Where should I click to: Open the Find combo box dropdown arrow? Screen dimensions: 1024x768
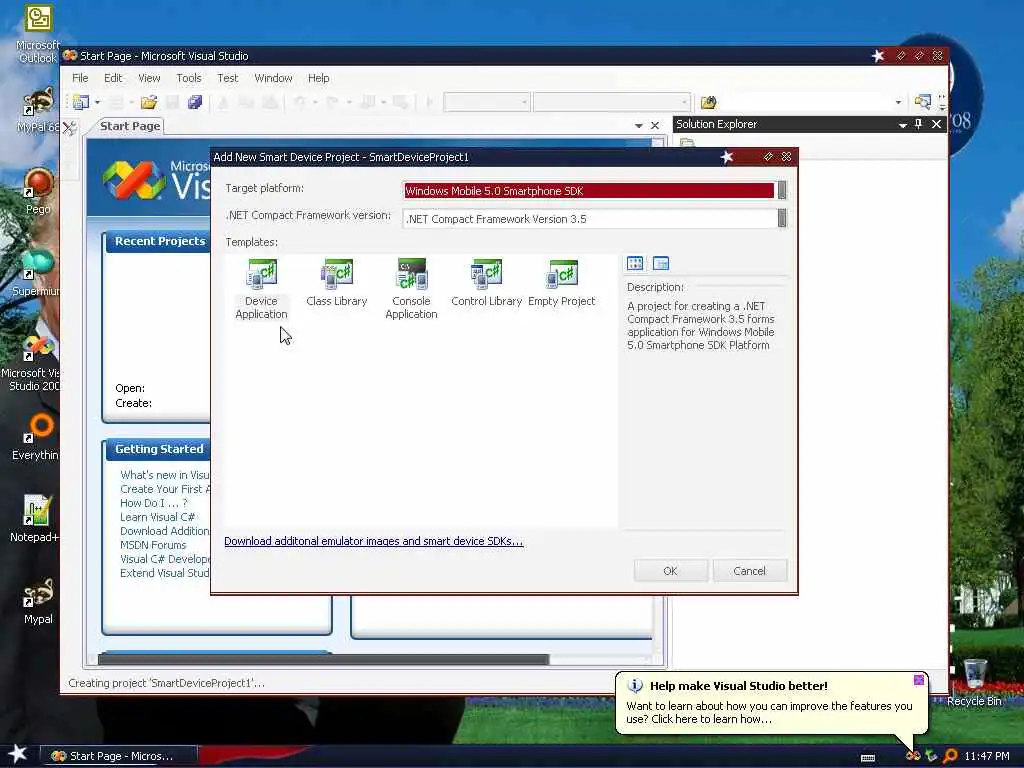tap(898, 103)
